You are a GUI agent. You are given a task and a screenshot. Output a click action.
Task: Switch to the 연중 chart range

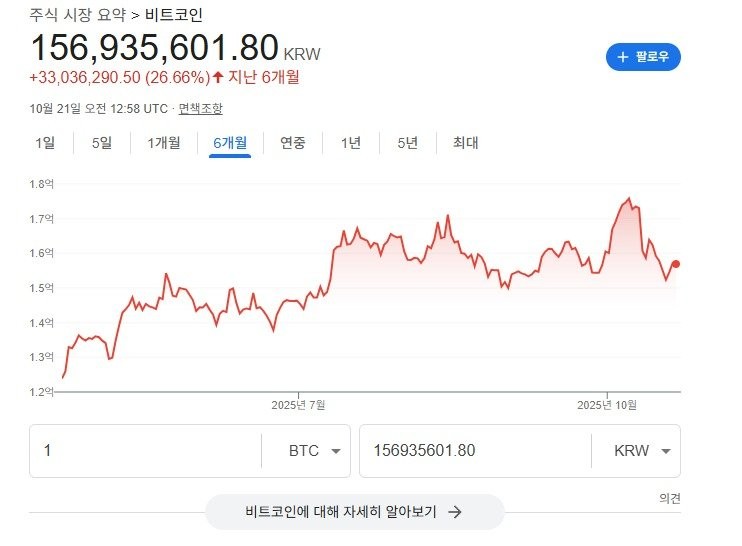tap(293, 142)
